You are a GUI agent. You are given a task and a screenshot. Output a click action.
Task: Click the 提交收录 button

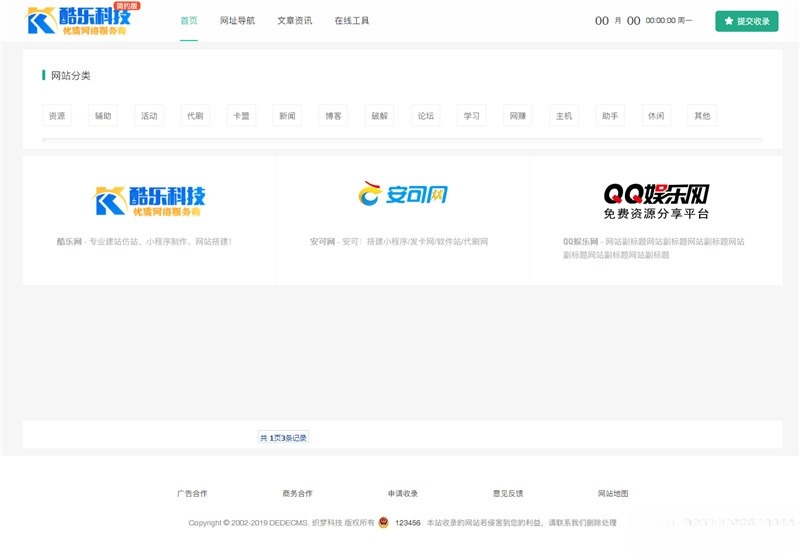click(746, 21)
